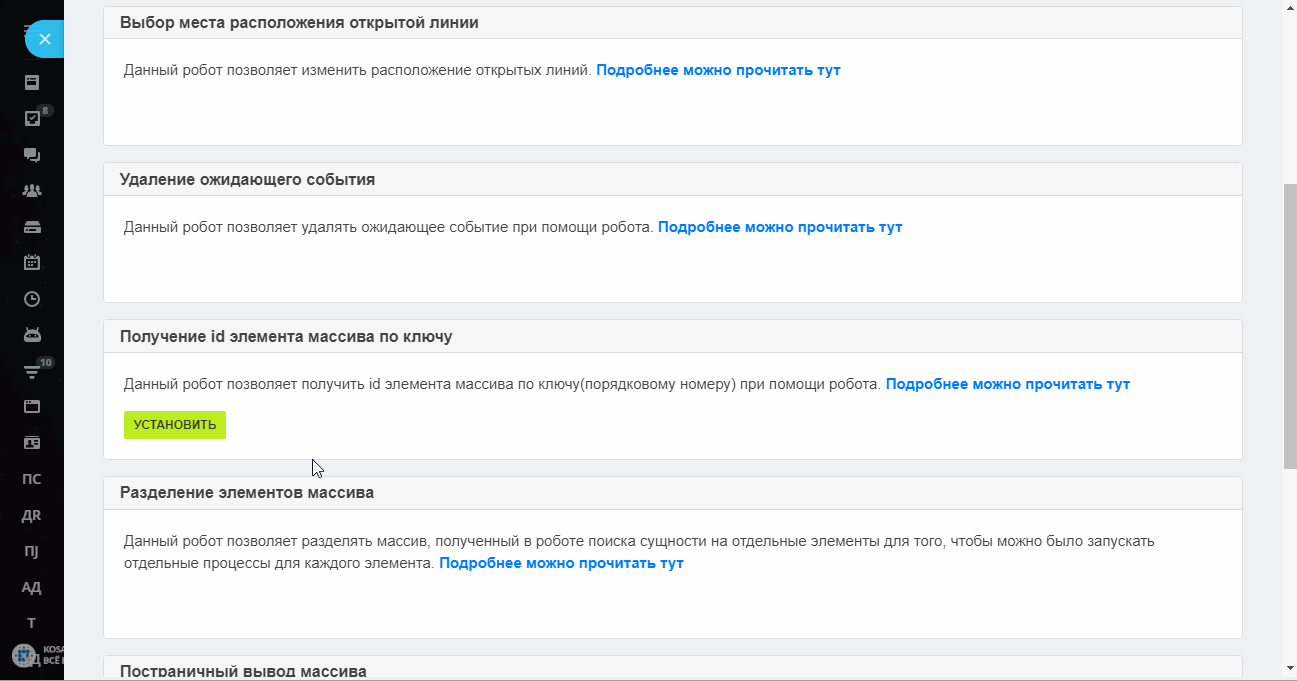Open the chat bubbles icon in sidebar
The width and height of the screenshot is (1297, 681).
[32, 154]
